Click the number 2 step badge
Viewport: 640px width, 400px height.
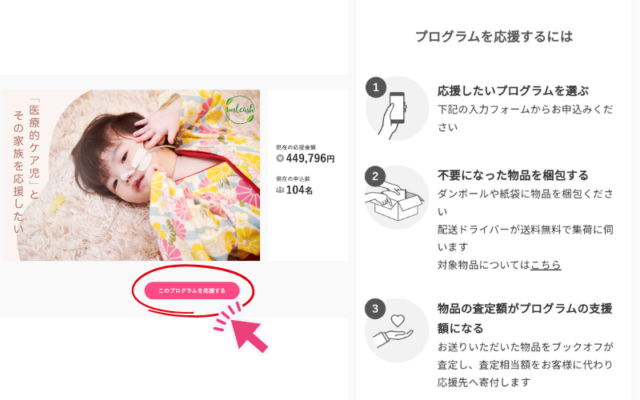(x=375, y=176)
